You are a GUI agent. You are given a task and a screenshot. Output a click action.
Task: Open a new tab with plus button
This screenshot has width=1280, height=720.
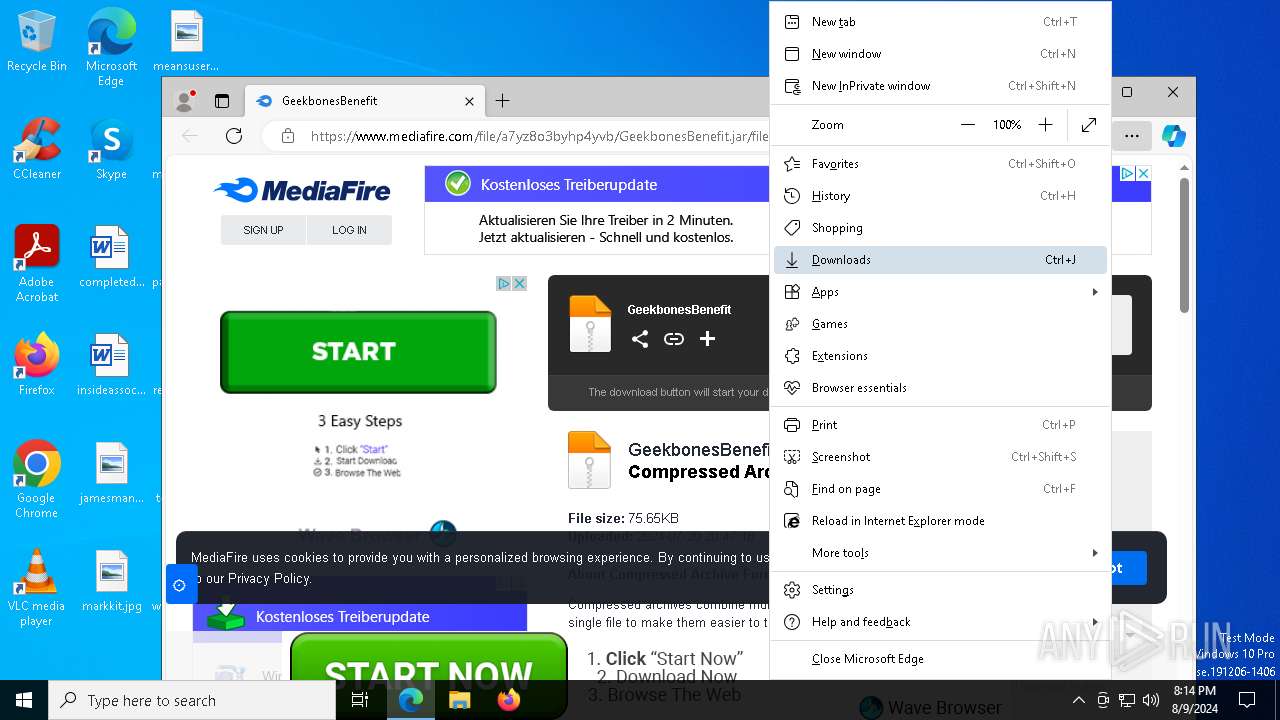coord(502,101)
